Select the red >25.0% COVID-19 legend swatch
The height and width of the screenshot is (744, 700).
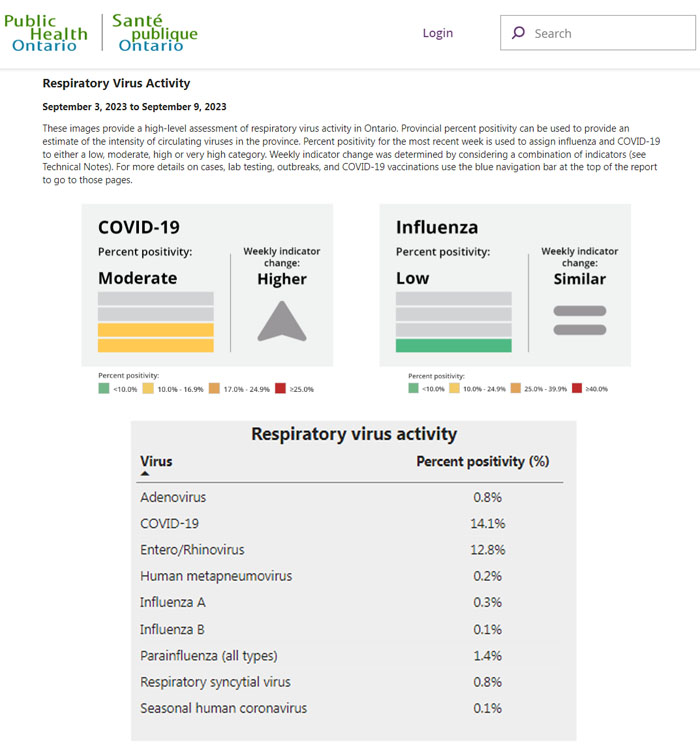[281, 388]
